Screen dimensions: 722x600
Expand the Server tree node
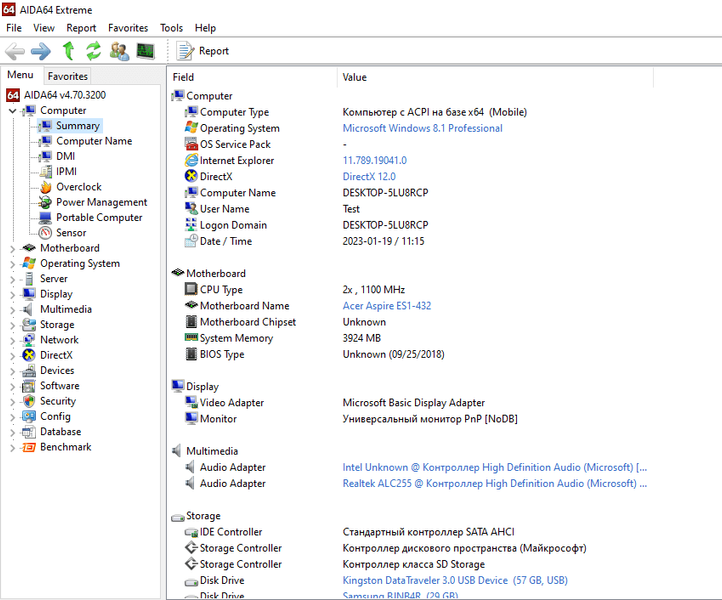click(x=12, y=280)
